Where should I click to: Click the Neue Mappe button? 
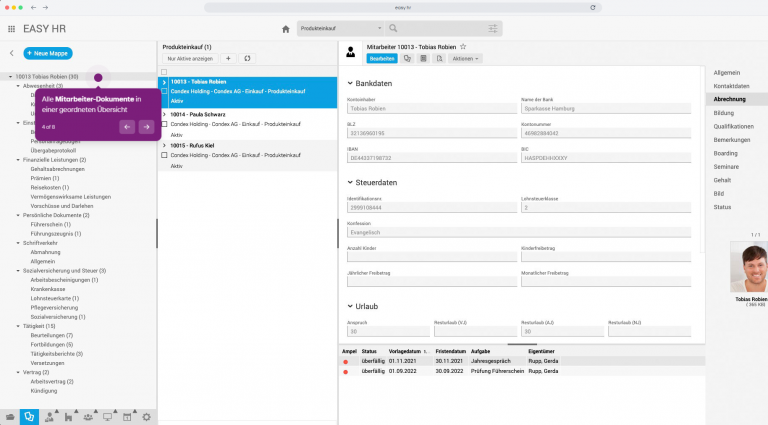[x=48, y=52]
